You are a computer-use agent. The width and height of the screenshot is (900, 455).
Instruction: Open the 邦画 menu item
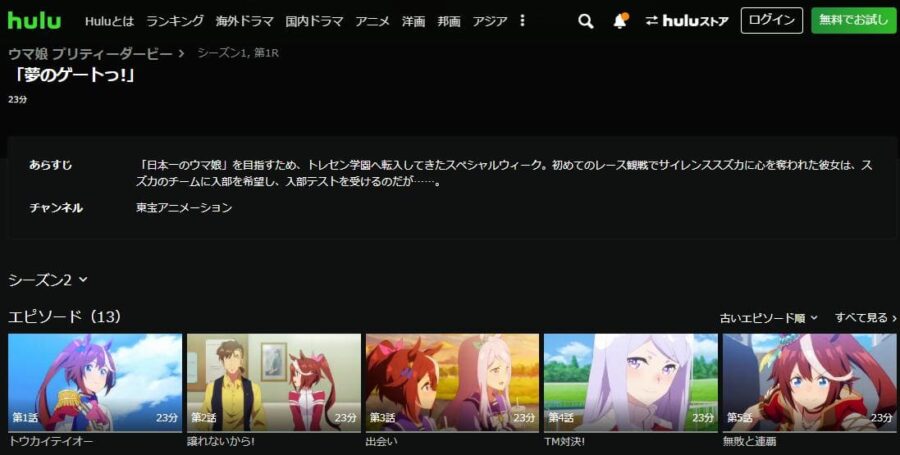(x=449, y=21)
